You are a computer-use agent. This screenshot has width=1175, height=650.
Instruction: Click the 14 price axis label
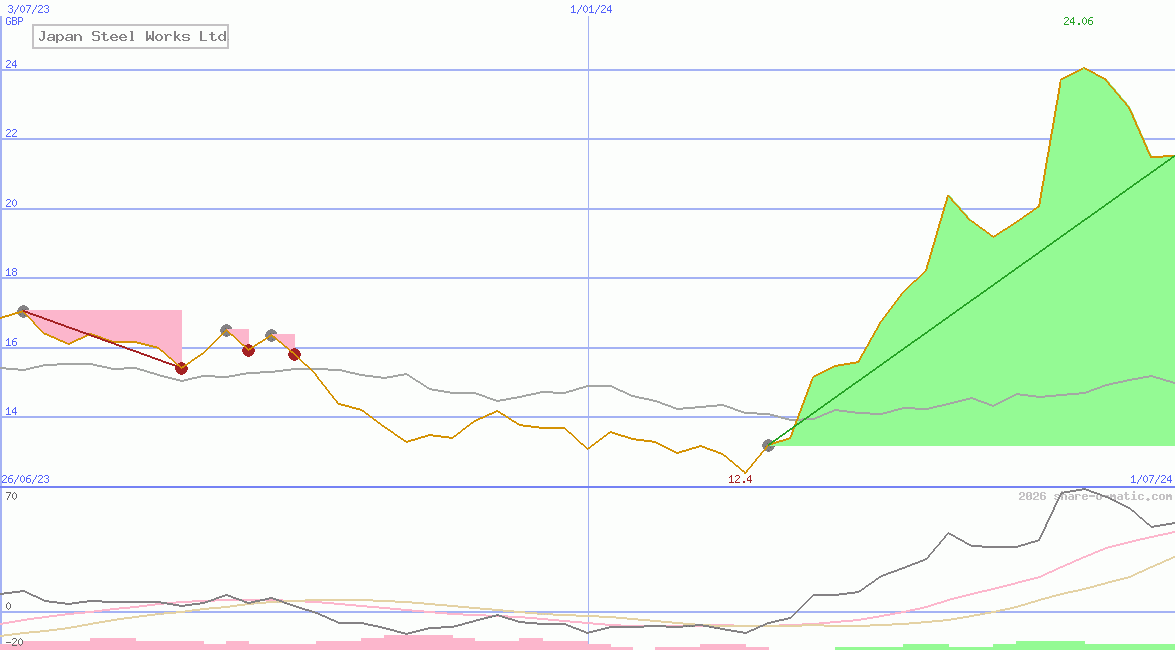click(11, 412)
